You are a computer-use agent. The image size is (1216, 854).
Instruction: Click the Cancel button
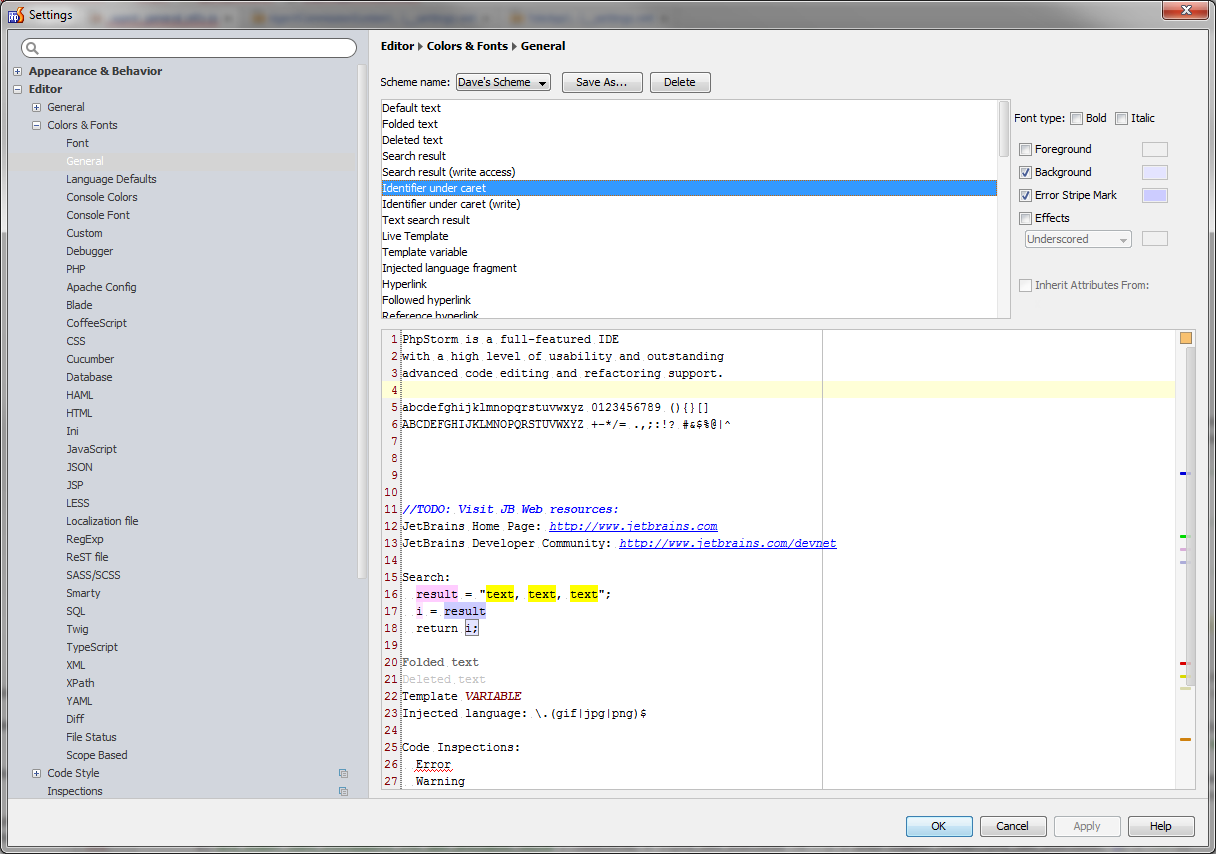(1013, 826)
